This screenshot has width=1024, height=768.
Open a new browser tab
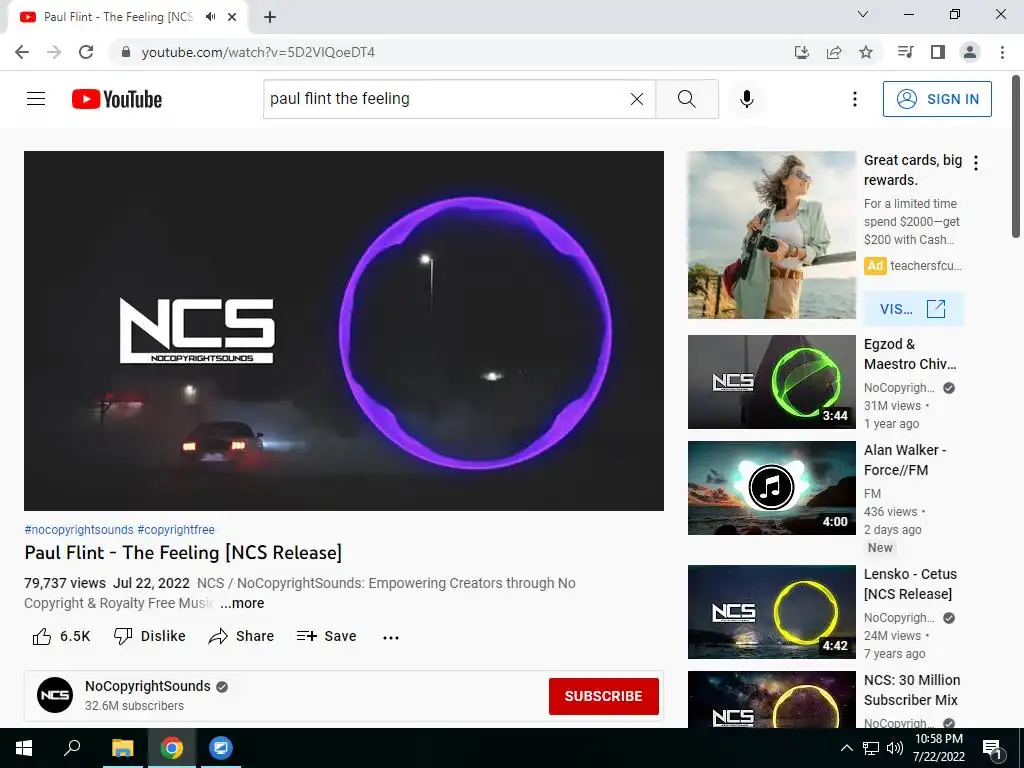coord(270,17)
